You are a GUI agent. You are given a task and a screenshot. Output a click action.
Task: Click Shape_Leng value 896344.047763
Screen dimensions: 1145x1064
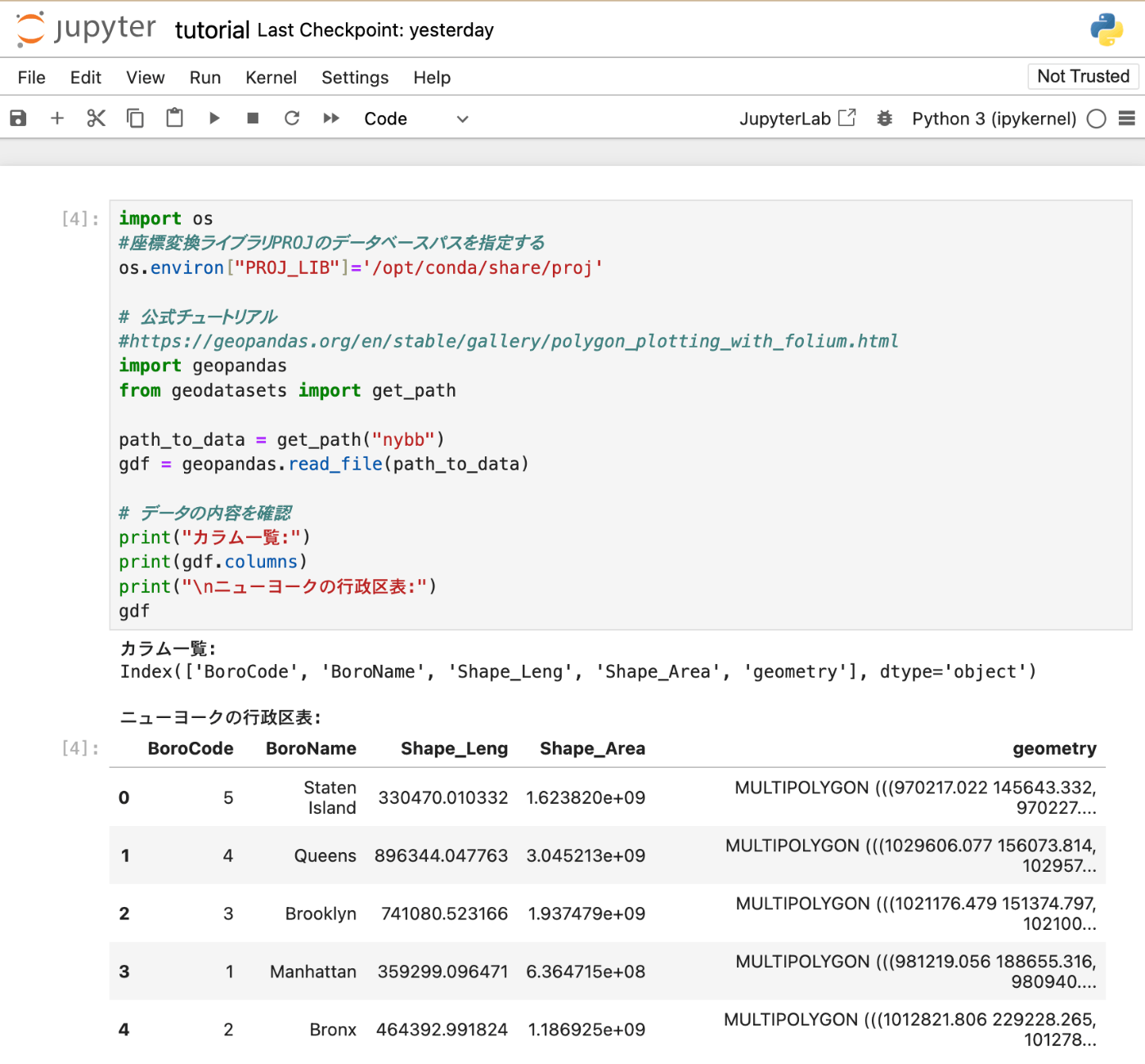coord(441,855)
